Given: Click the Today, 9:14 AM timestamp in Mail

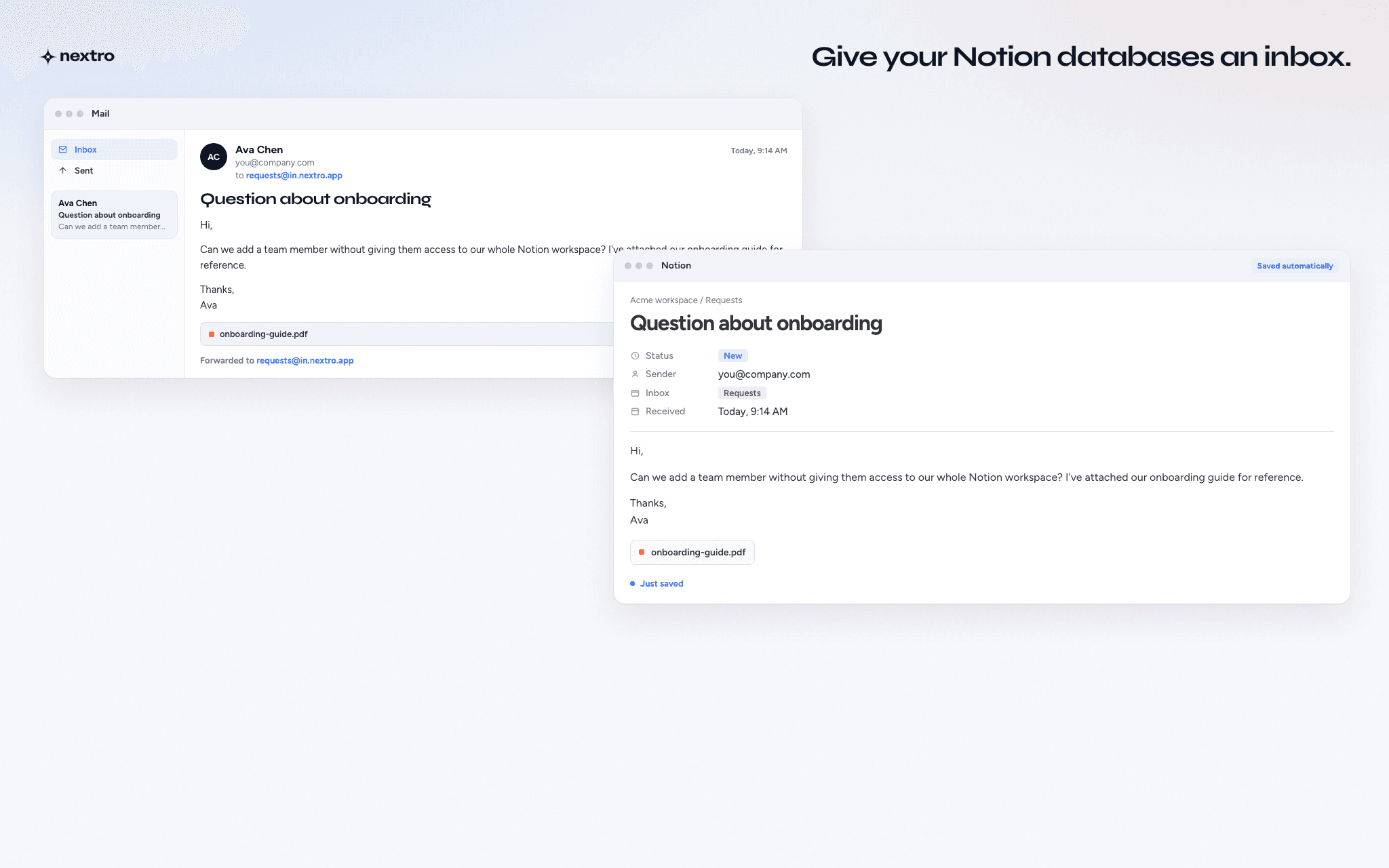Looking at the screenshot, I should coord(759,151).
